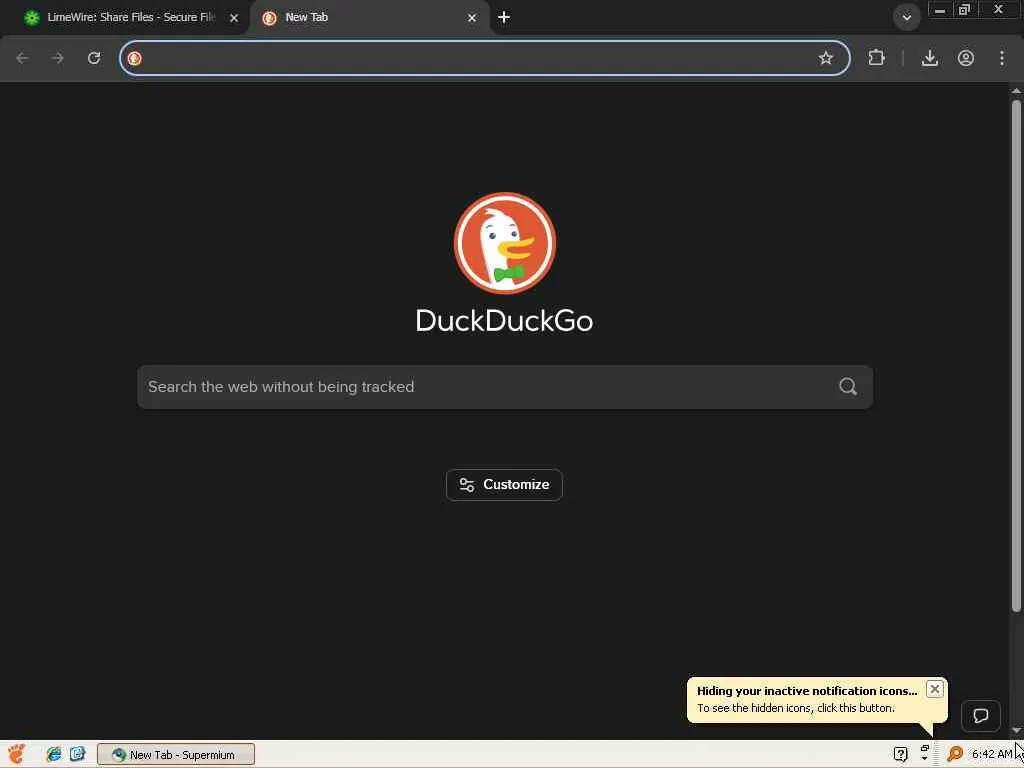The width and height of the screenshot is (1024, 768).
Task: Reload the current page
Action: 94,58
